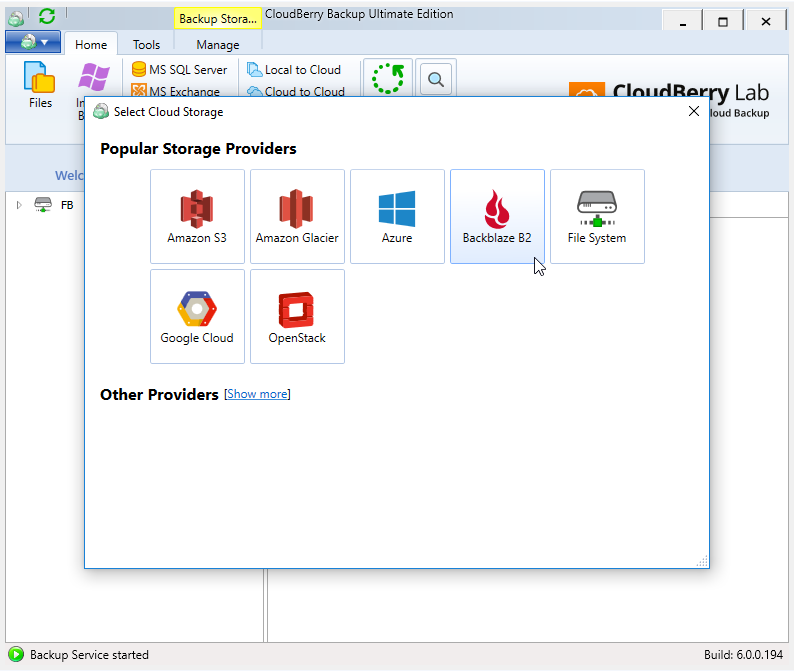Image resolution: width=794 pixels, height=671 pixels.
Task: Click the 'Backup Service started' status text
Action: coord(89,655)
